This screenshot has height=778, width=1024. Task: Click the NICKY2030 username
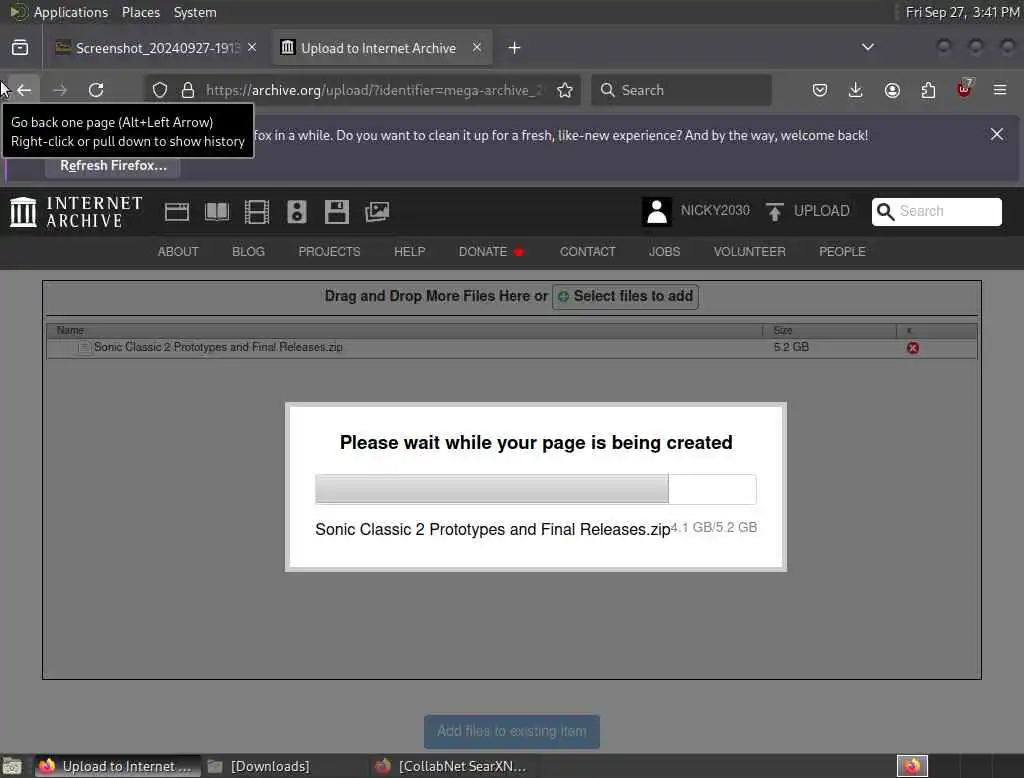[x=715, y=210]
